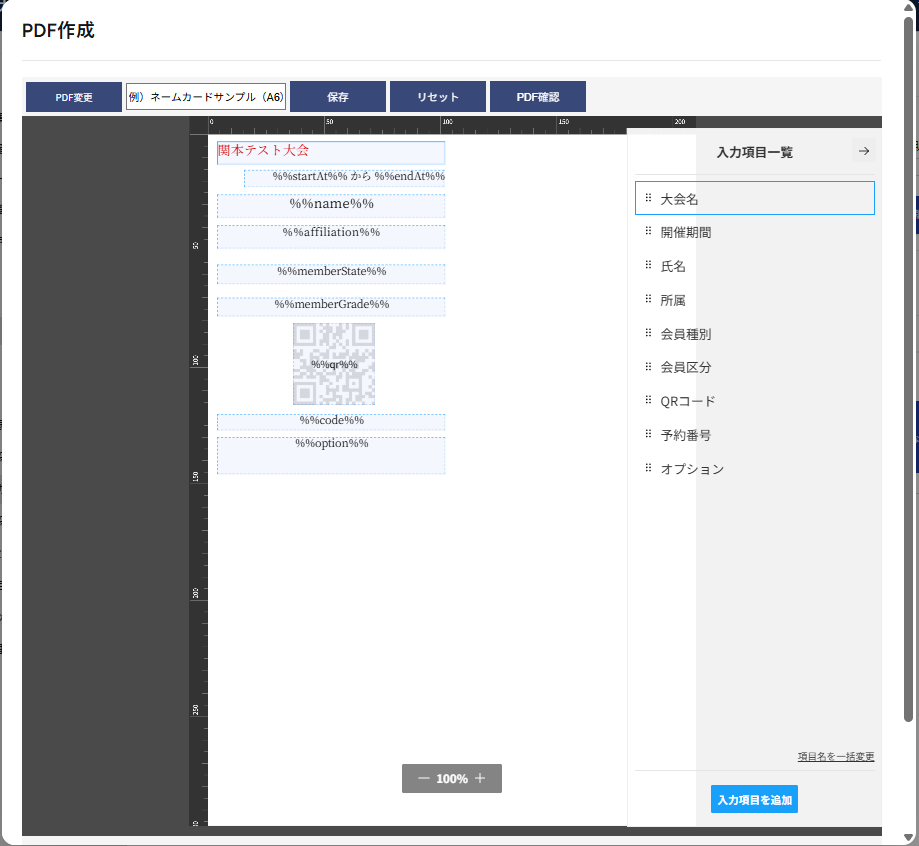Click the drag handle beside オプション

click(x=648, y=468)
